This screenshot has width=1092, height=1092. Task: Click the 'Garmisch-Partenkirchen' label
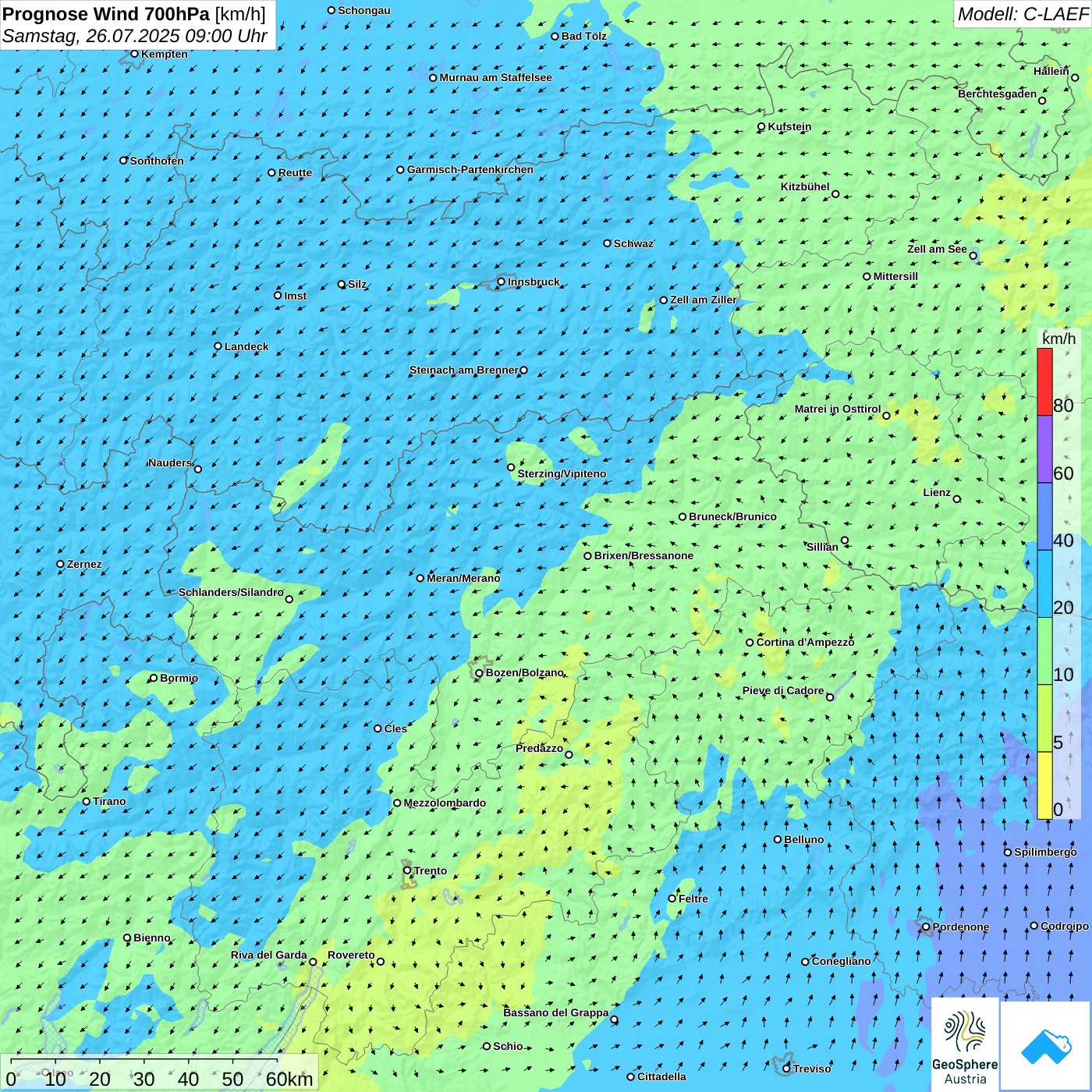[470, 169]
